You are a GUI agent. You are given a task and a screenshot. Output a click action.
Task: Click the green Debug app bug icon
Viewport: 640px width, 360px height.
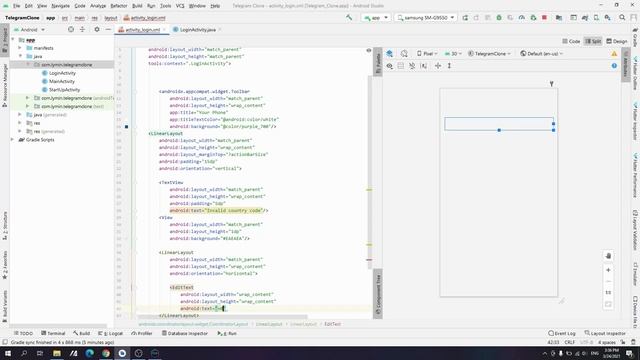499,18
